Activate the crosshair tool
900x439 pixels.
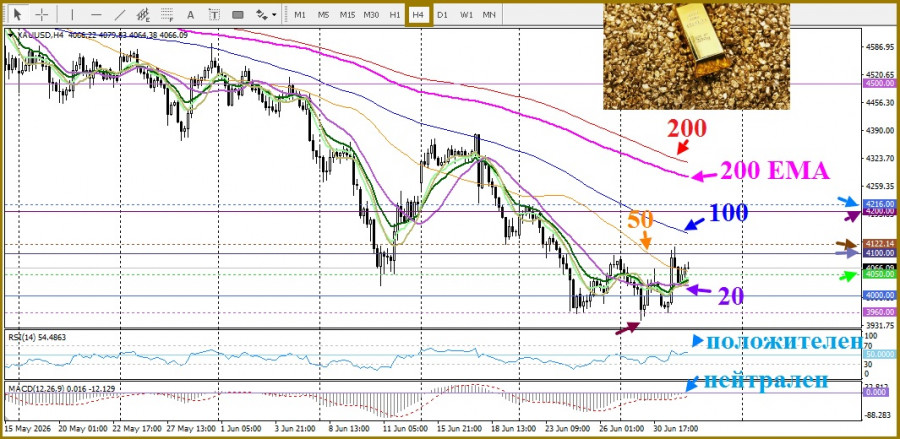42,14
